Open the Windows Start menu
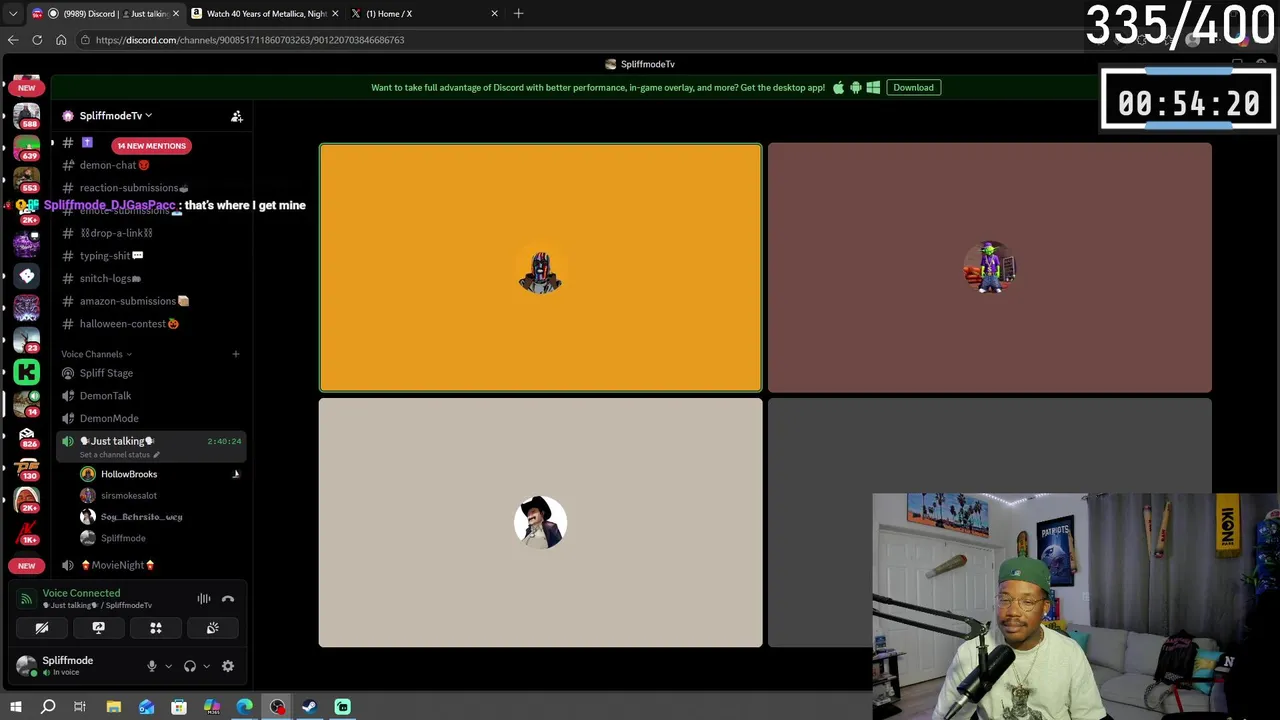 (15, 707)
